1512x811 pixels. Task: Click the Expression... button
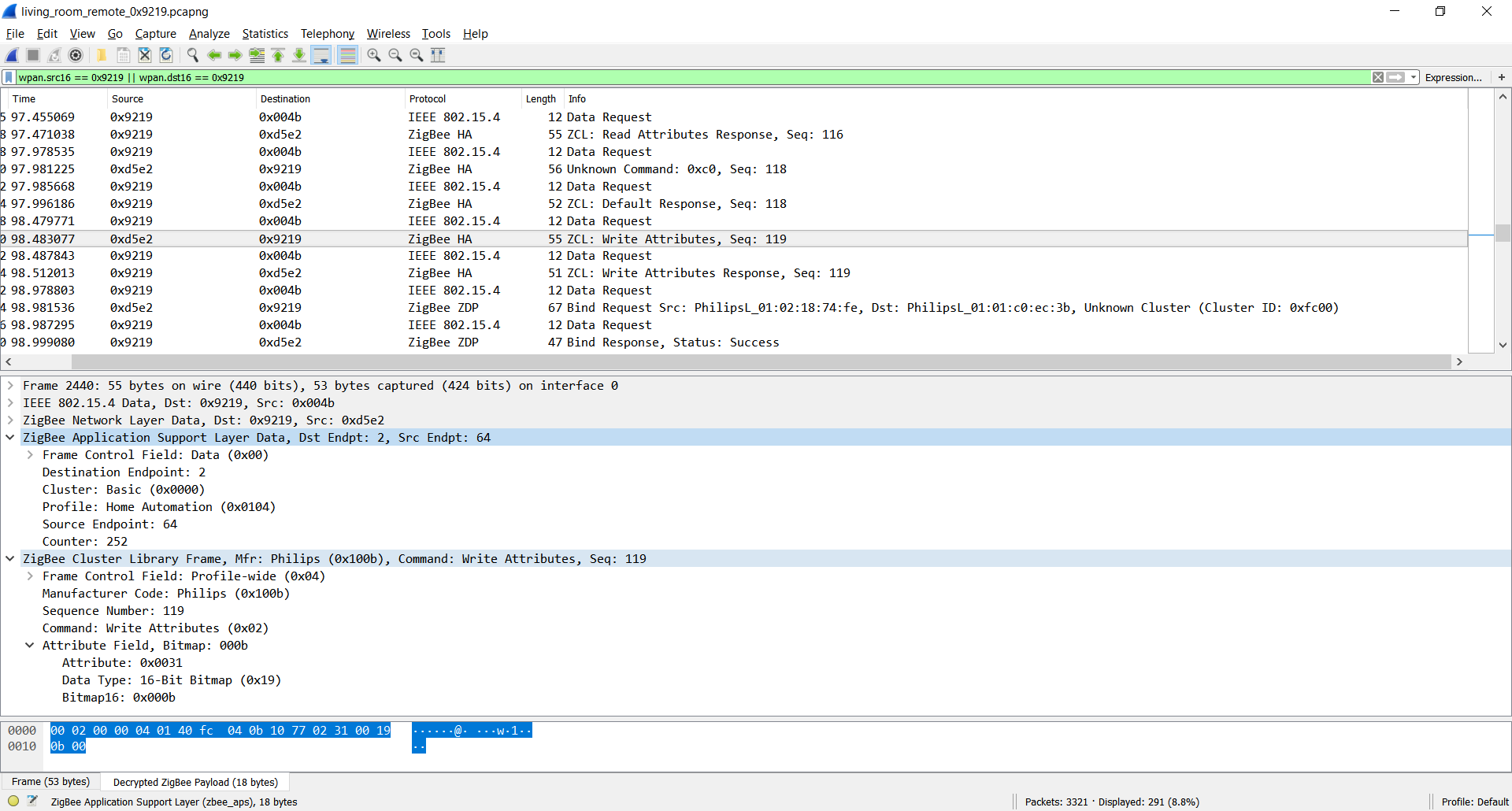[x=1453, y=77]
